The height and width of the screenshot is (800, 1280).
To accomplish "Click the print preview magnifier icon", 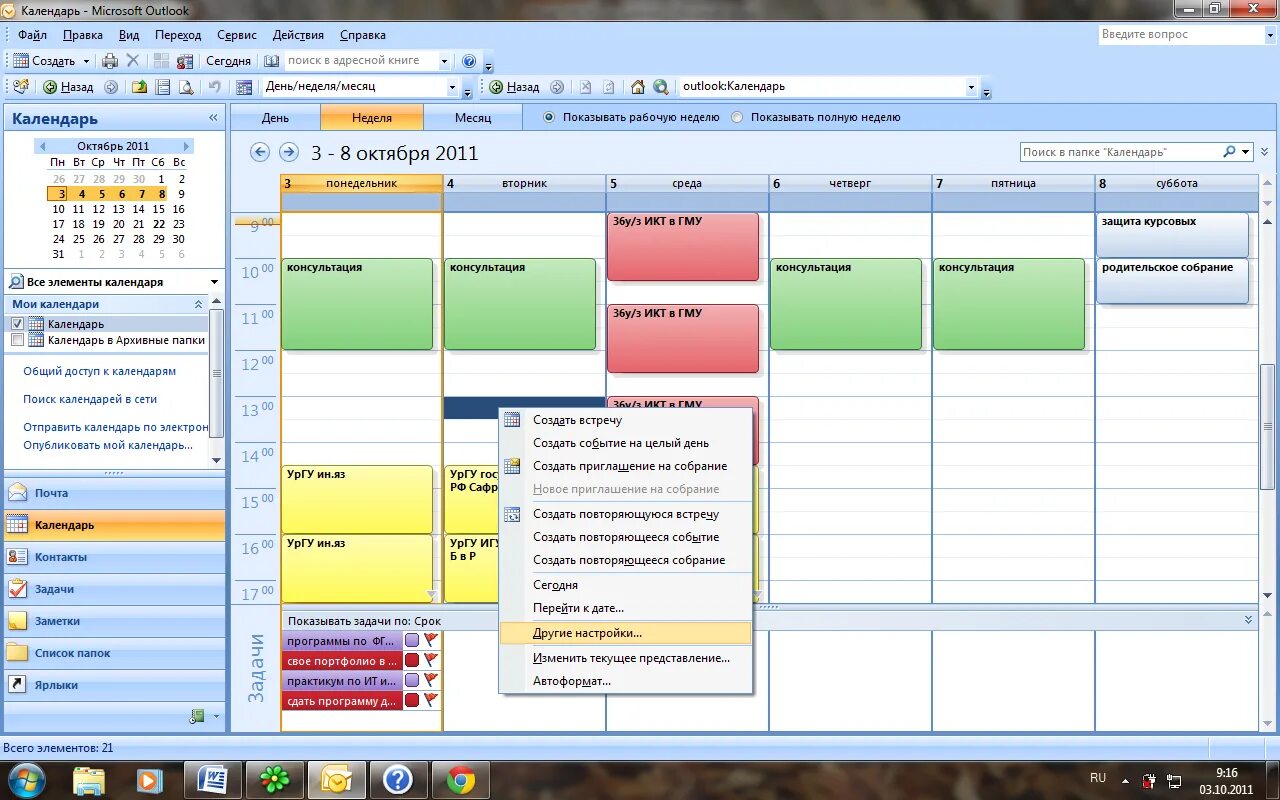I will pos(187,87).
